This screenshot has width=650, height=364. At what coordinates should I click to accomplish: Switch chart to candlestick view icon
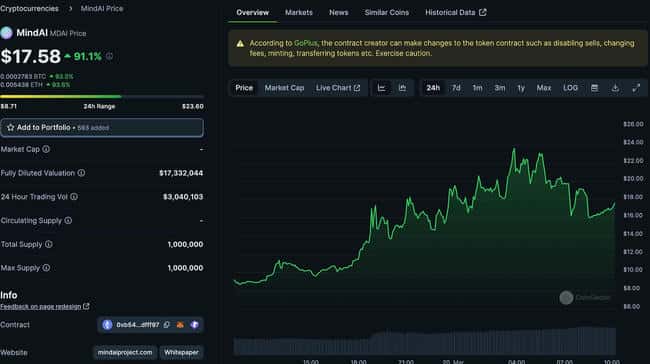click(x=402, y=88)
